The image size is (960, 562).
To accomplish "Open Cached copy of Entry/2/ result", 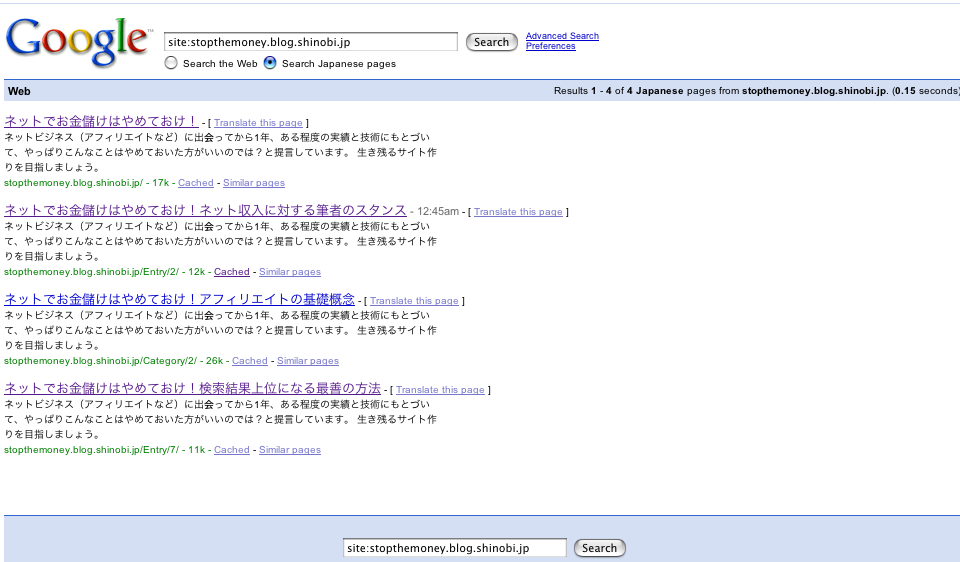I will 232,271.
